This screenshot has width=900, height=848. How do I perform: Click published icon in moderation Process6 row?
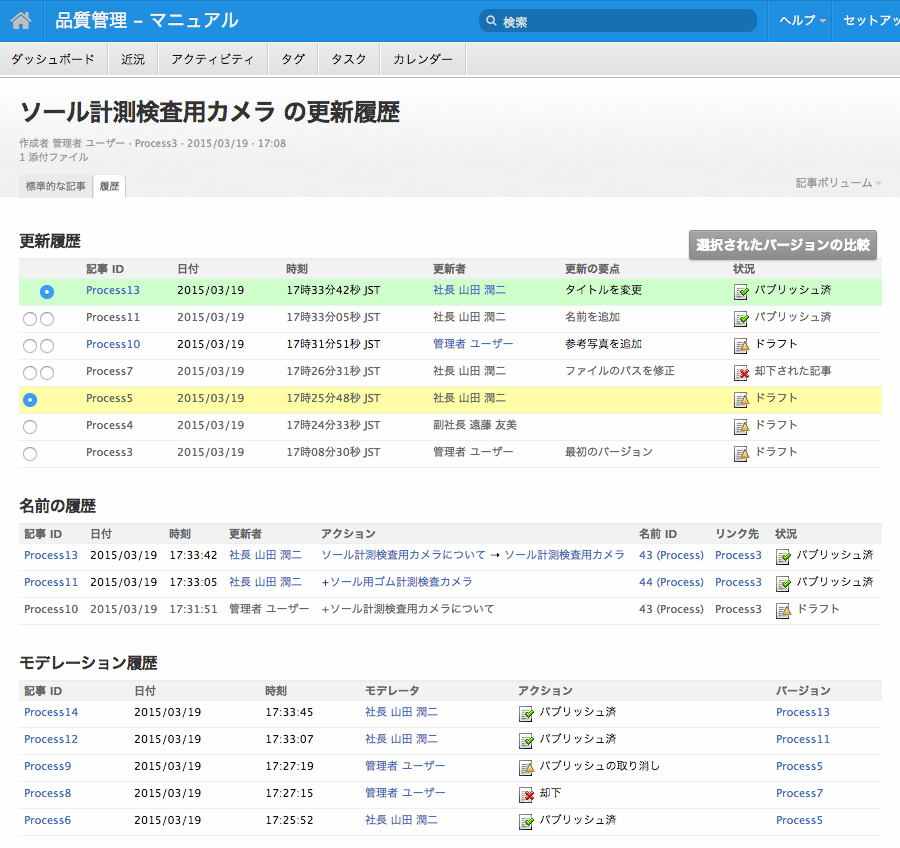coord(526,822)
